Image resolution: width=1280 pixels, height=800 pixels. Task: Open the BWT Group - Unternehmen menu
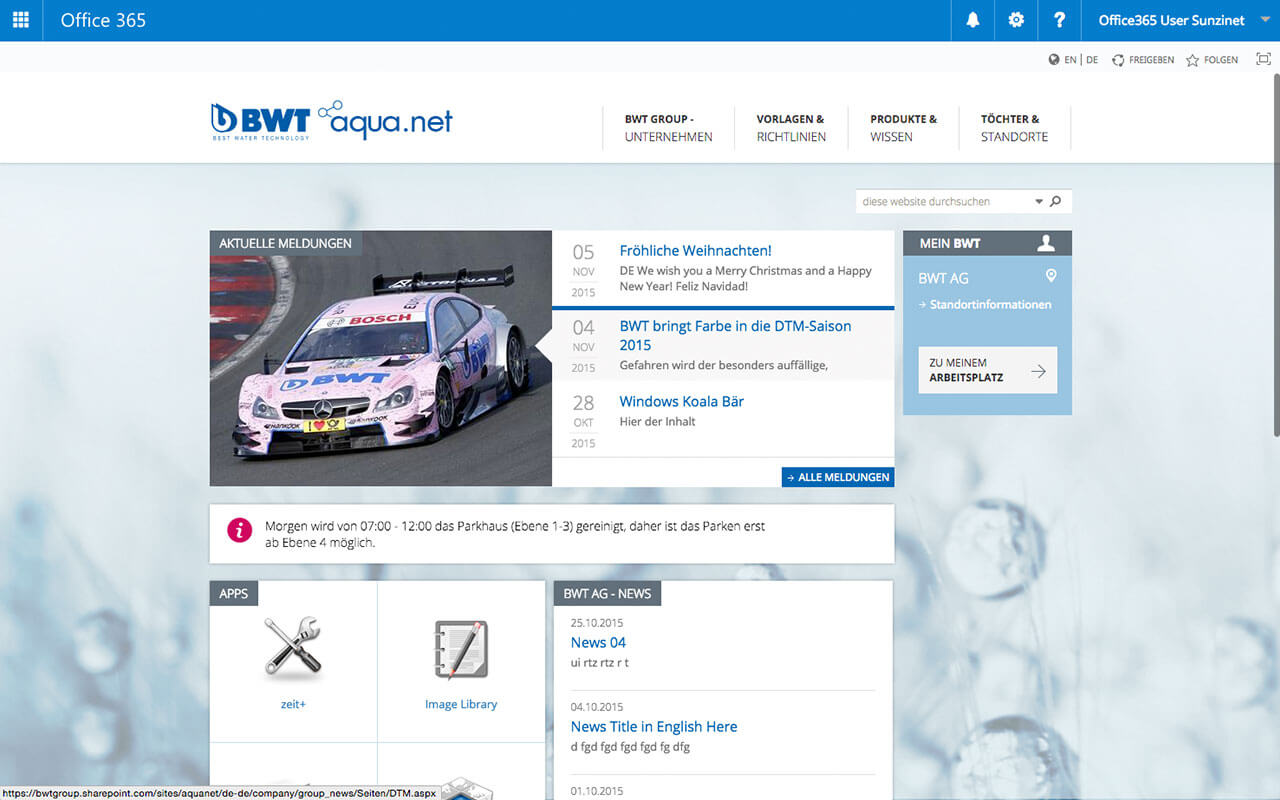668,128
